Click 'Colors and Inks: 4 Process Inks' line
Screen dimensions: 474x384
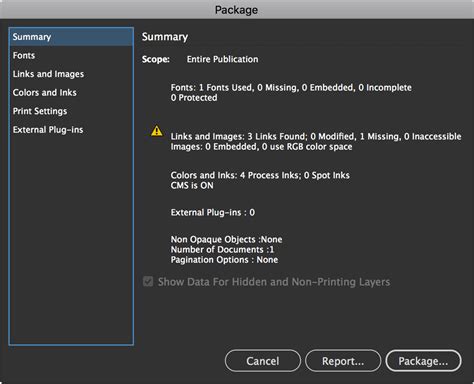click(260, 175)
